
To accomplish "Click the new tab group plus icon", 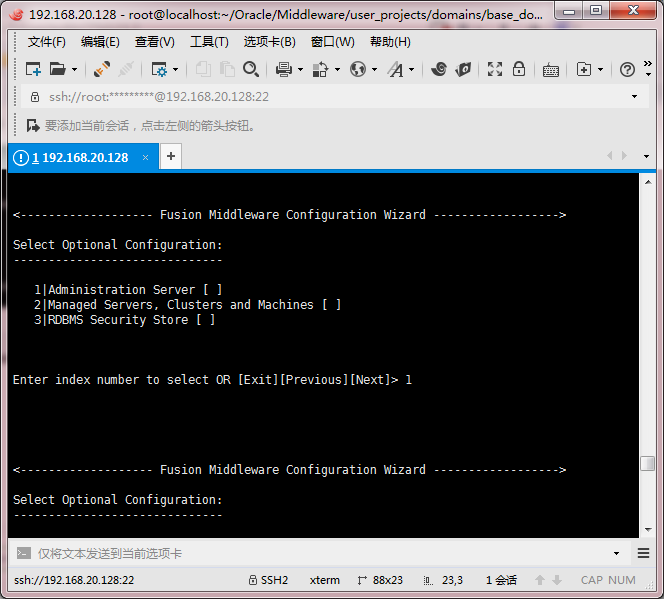I will click(x=584, y=69).
